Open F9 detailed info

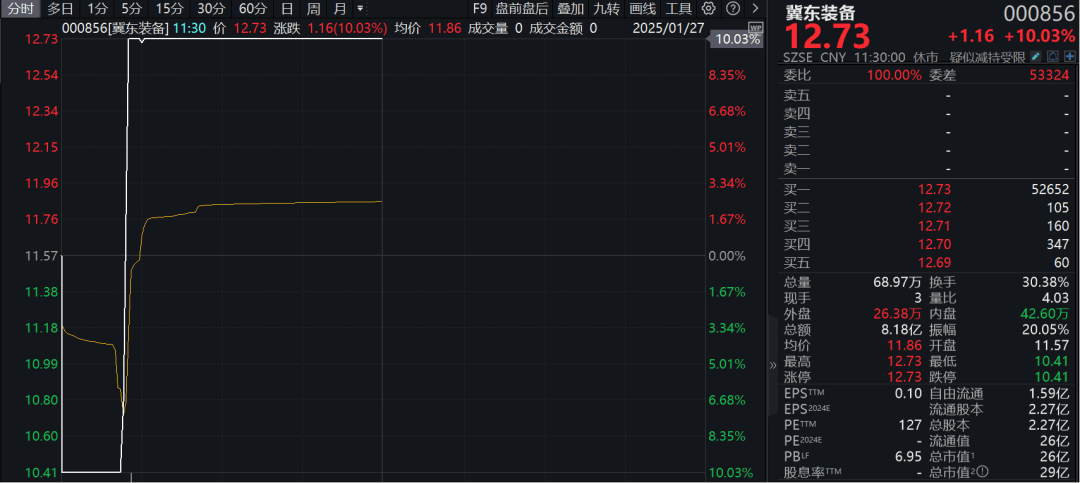point(480,9)
